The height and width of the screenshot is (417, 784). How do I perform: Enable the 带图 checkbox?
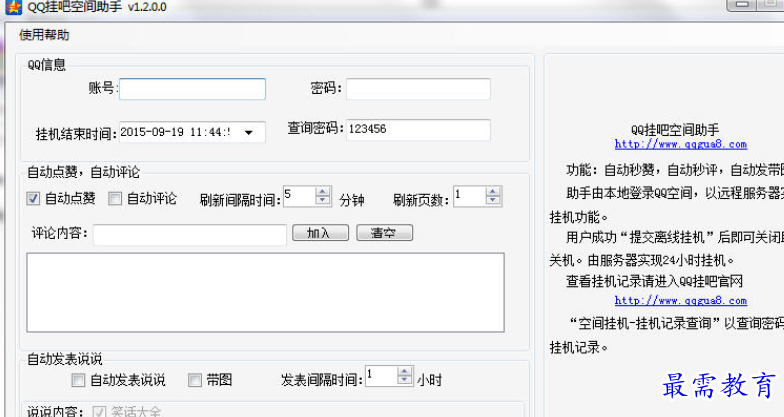(x=194, y=380)
